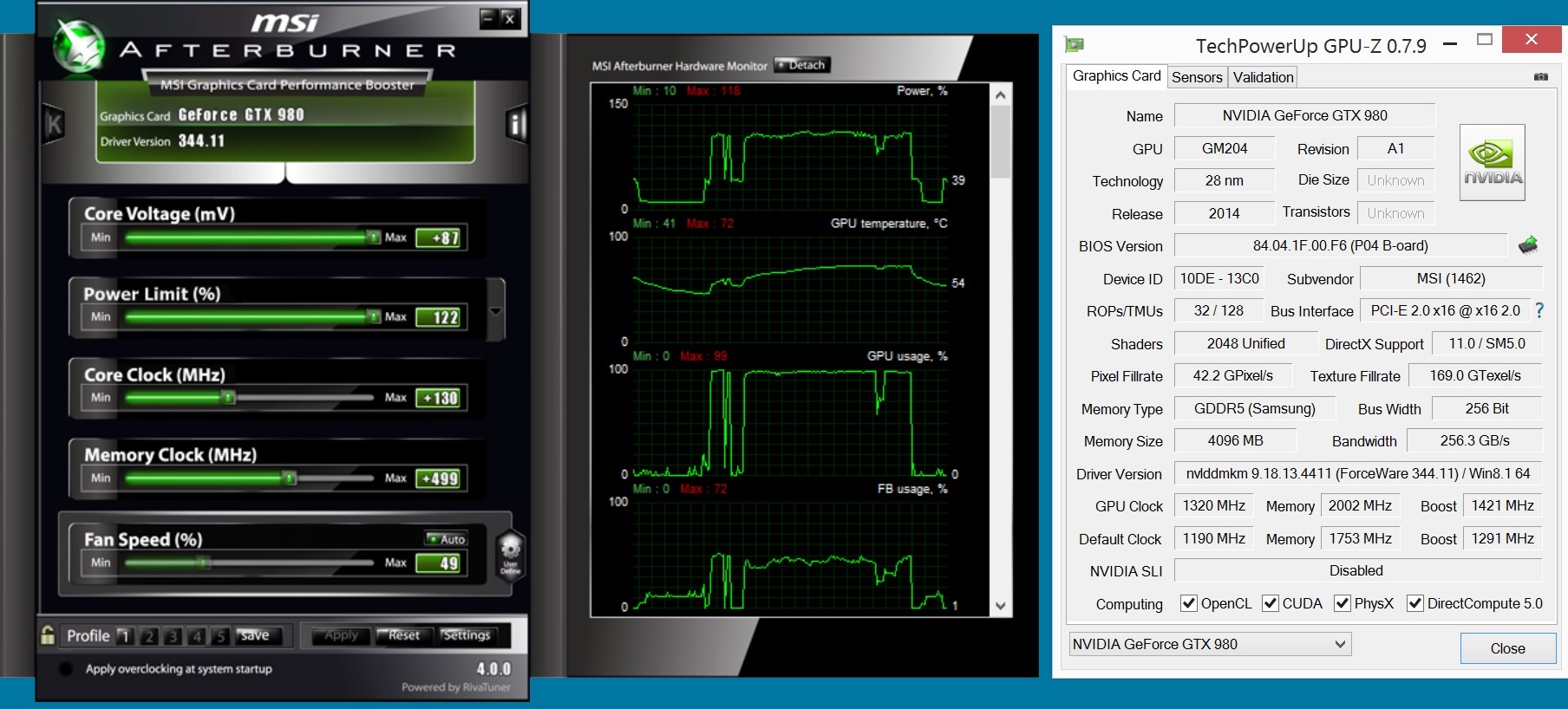Click GPU-Z title bar app icon
Screen dimensions: 1568x709
1075,44
